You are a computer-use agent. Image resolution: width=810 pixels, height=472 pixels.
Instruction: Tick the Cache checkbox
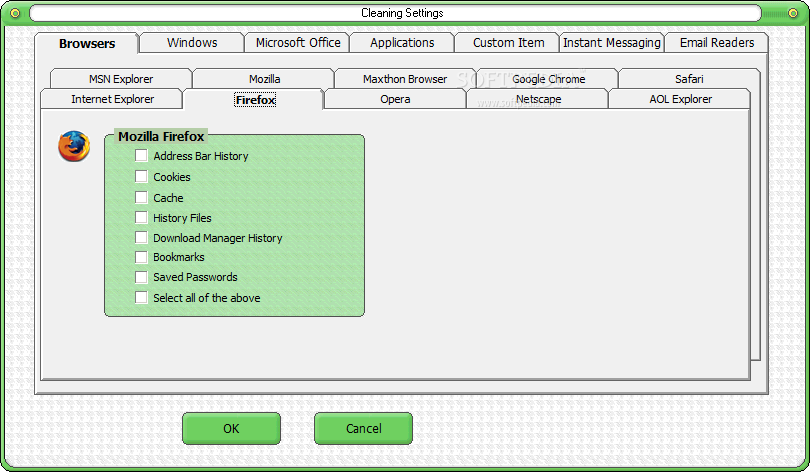coord(141,197)
